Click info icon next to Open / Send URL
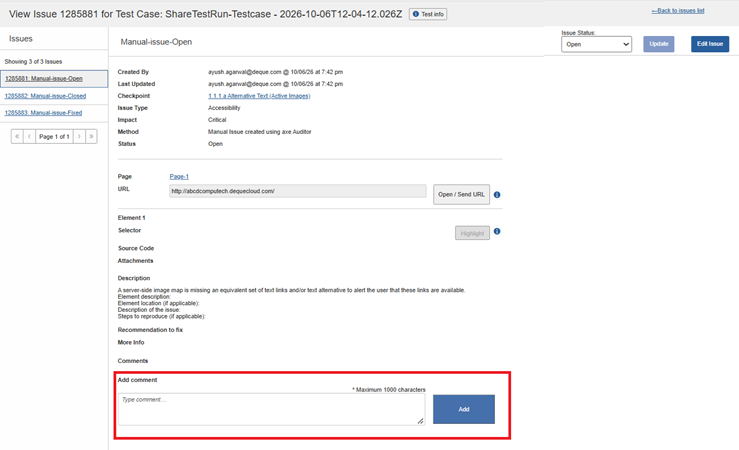 (x=497, y=195)
